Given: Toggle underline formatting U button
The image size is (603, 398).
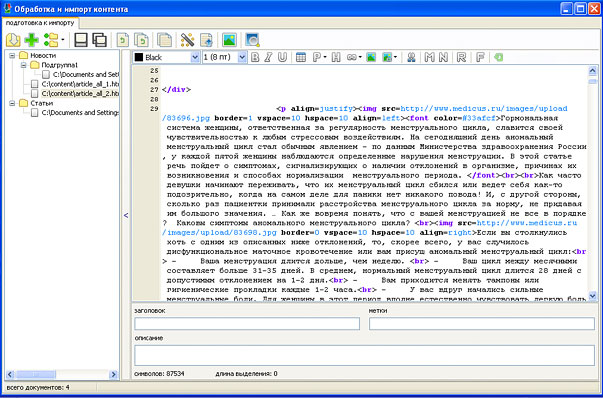Looking at the screenshot, I should (x=282, y=57).
